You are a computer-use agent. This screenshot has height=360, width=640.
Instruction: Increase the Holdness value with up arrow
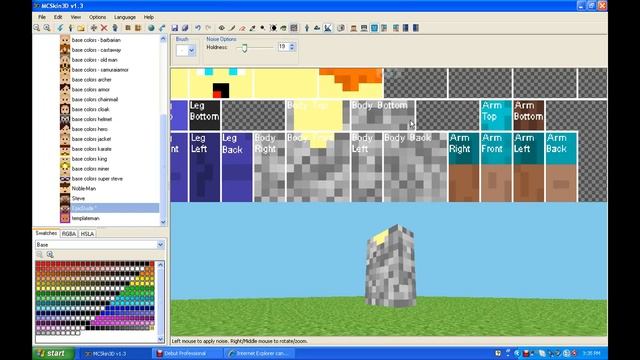coord(292,44)
